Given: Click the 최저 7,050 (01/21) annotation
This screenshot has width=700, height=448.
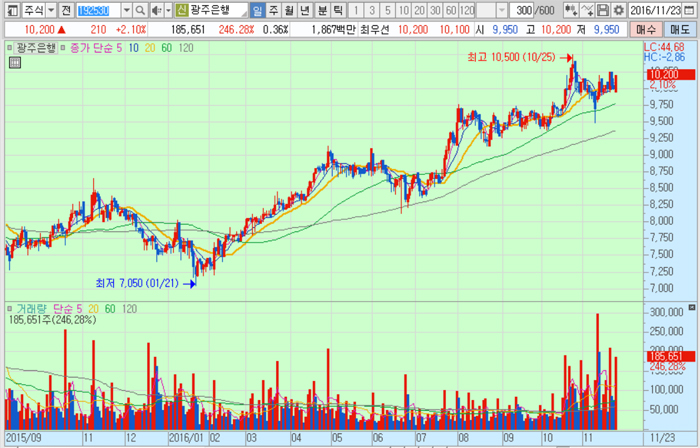Looking at the screenshot, I should pyautogui.click(x=137, y=283).
